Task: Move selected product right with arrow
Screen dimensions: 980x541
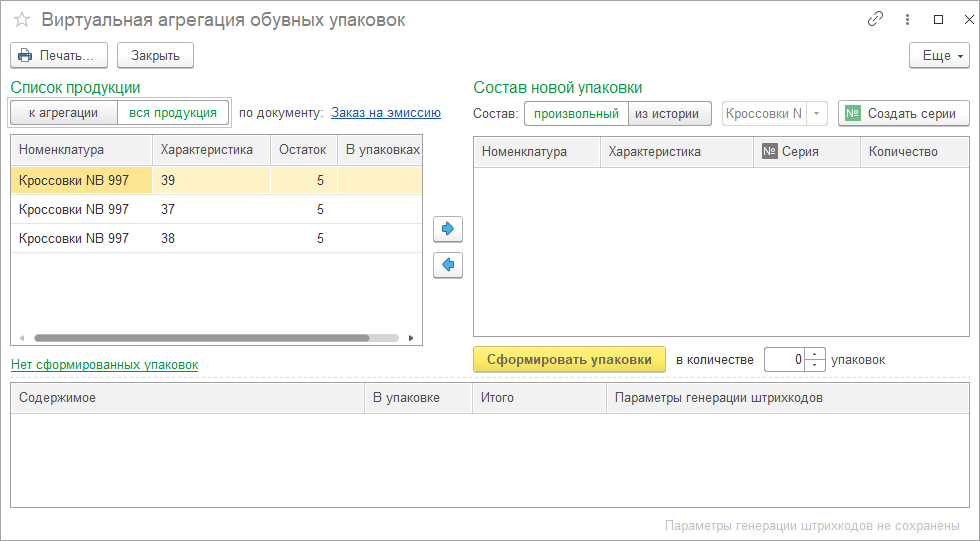Action: (448, 229)
